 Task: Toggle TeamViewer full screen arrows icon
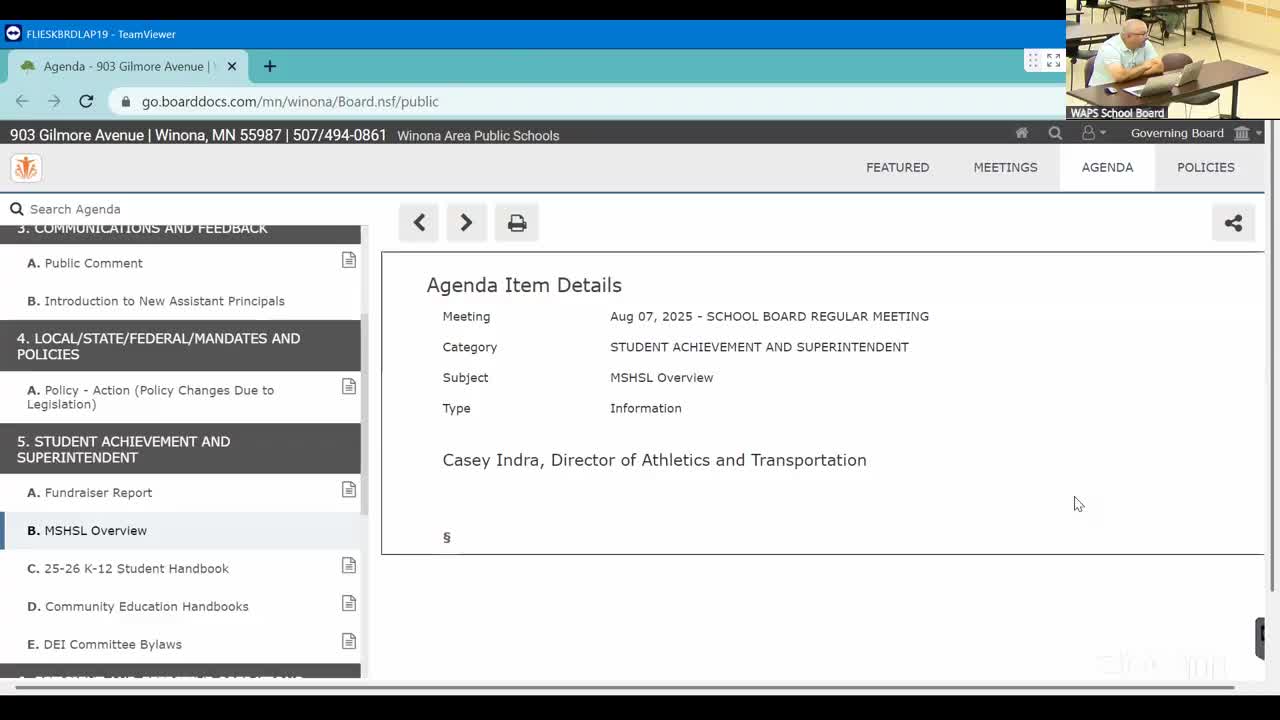coord(1053,61)
